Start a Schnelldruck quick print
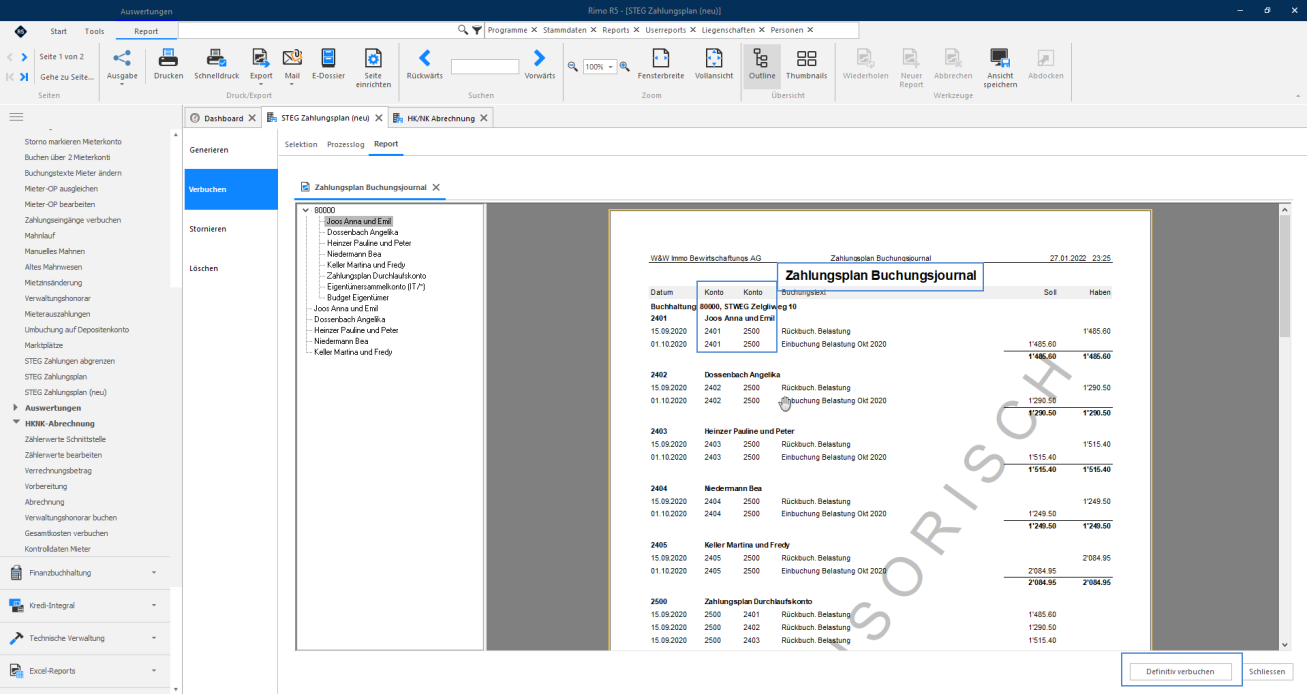 coord(217,64)
